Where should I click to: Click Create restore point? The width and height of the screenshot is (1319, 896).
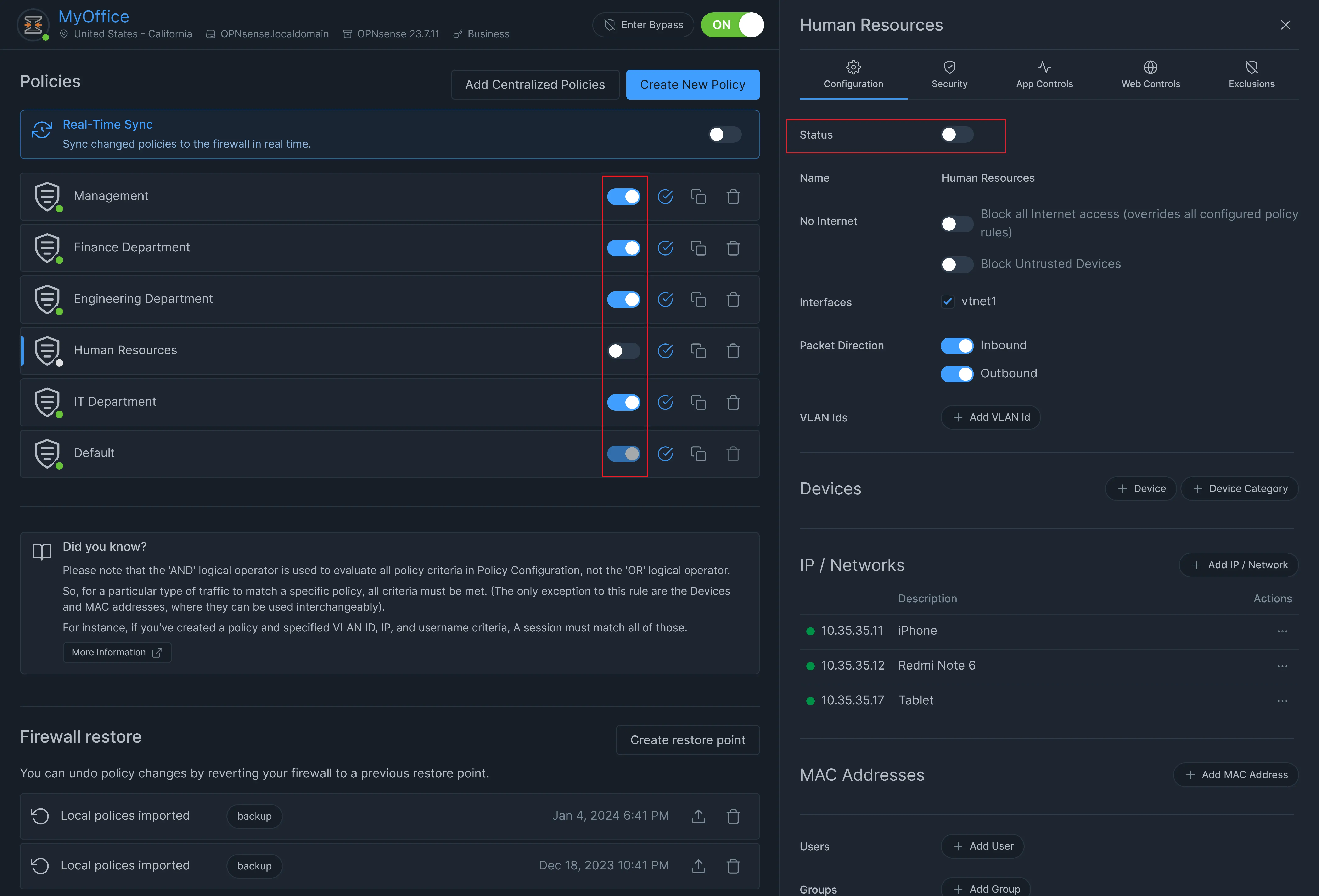(688, 740)
